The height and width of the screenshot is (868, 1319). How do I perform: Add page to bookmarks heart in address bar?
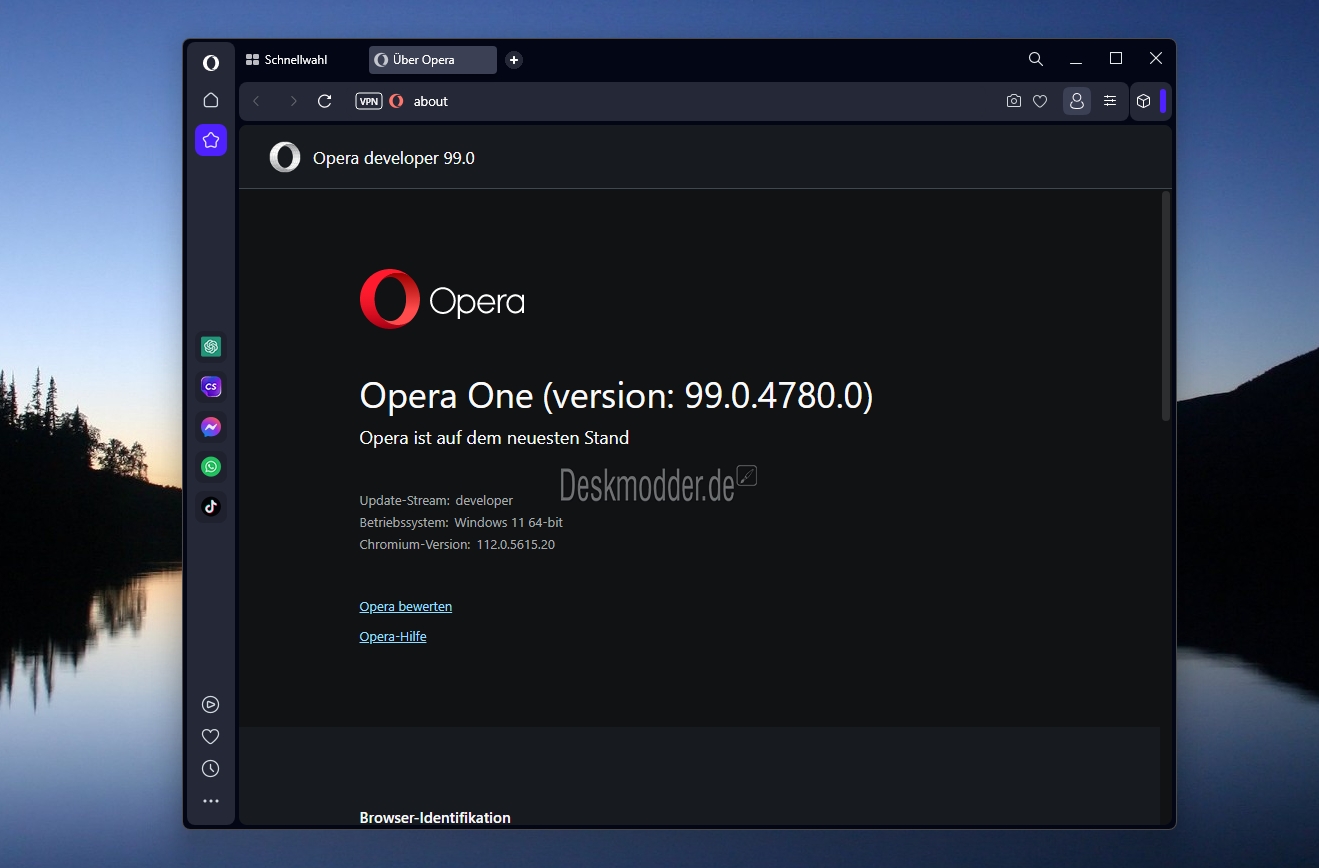(1040, 101)
